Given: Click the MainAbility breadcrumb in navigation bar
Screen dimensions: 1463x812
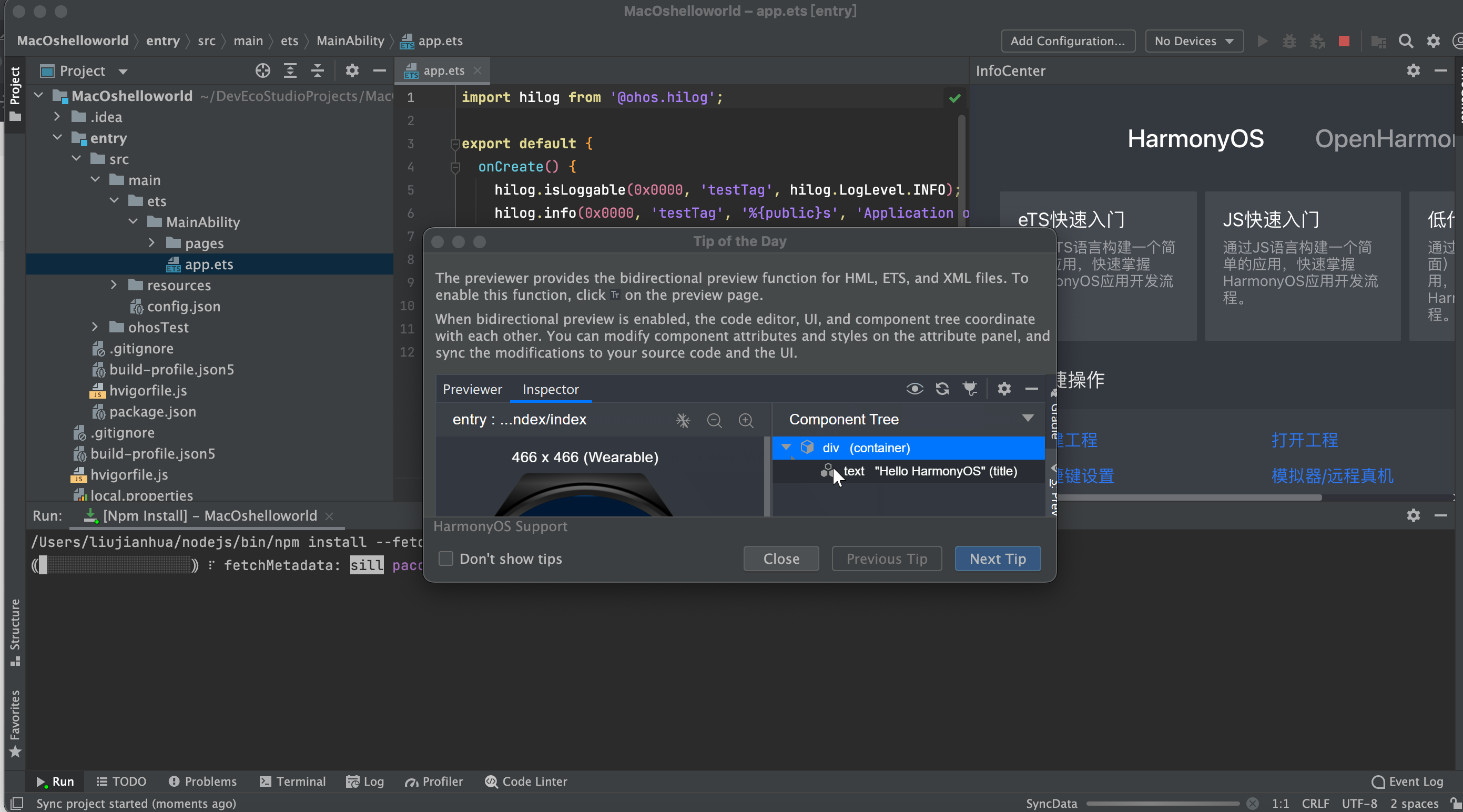Looking at the screenshot, I should (x=350, y=41).
